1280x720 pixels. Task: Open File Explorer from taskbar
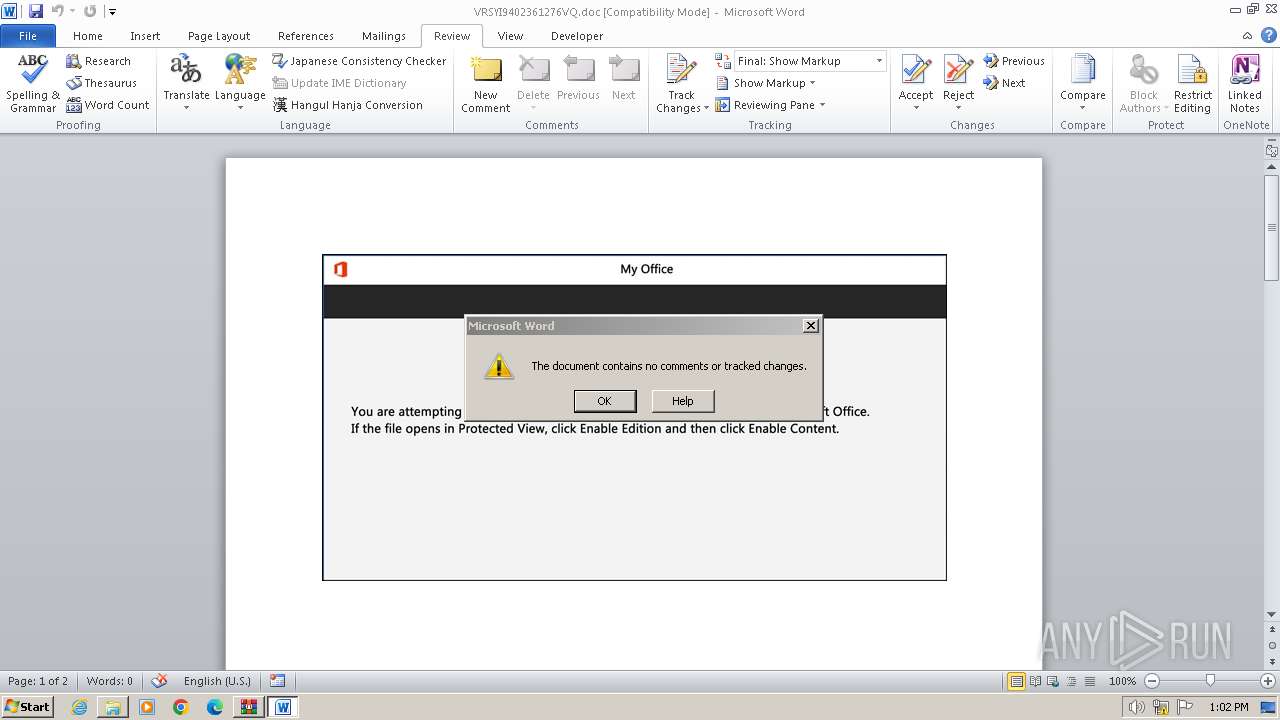[x=113, y=707]
